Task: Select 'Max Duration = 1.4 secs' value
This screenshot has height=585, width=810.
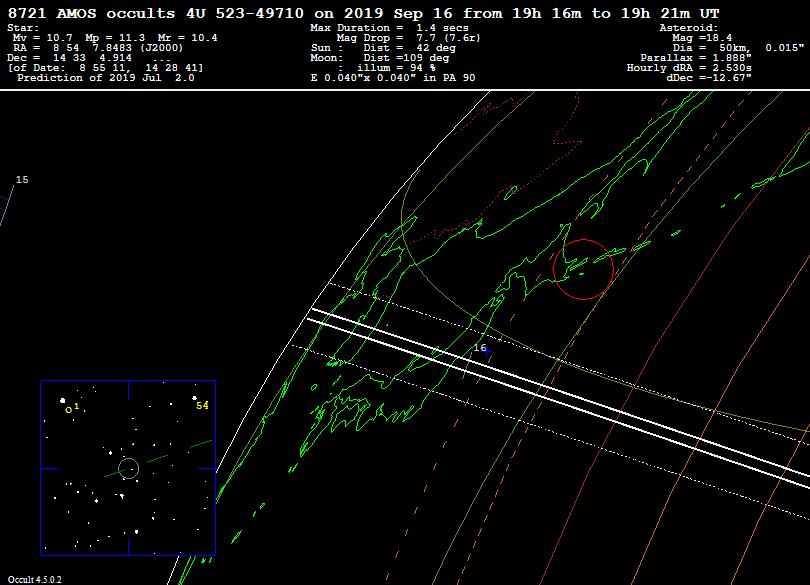Action: point(390,28)
